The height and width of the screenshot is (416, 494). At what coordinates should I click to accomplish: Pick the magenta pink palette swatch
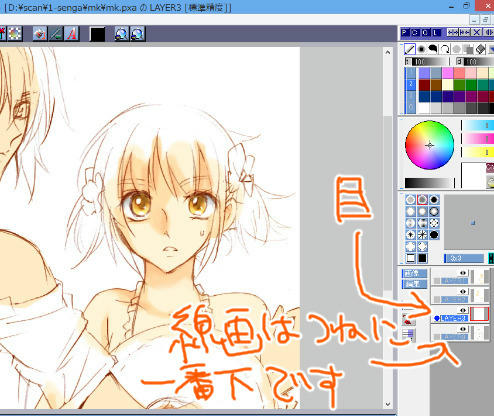448,73
